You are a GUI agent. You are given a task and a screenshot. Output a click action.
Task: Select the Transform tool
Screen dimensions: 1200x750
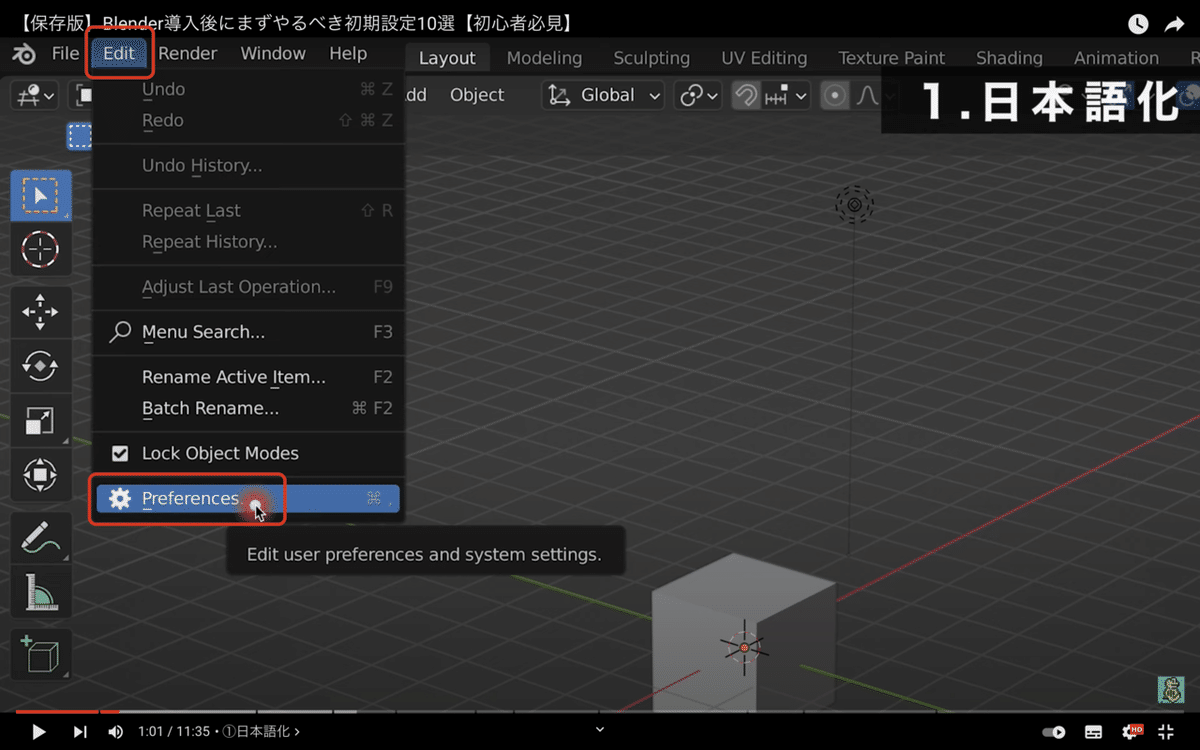(41, 474)
